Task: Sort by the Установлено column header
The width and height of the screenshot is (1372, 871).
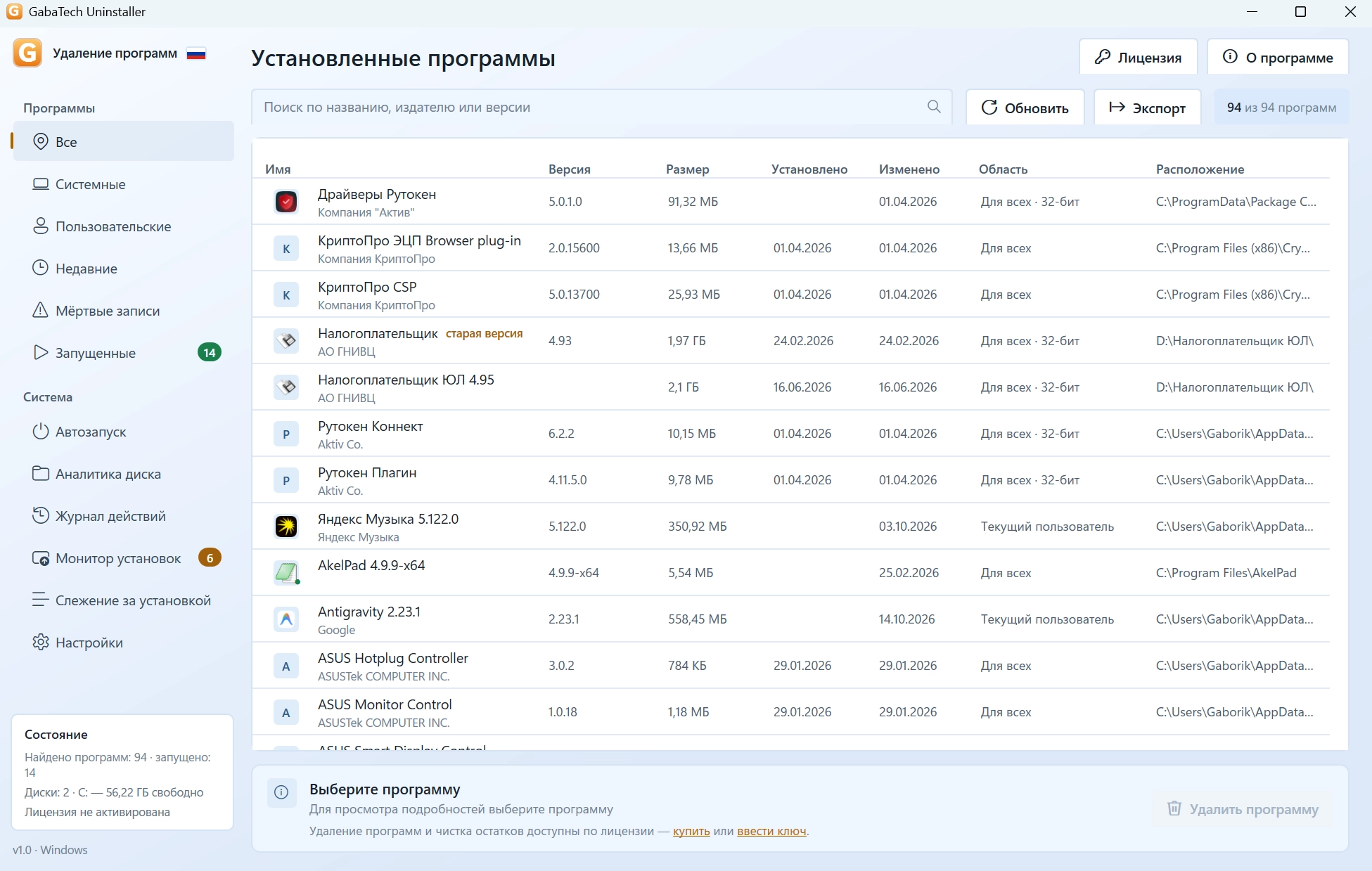Action: click(809, 169)
